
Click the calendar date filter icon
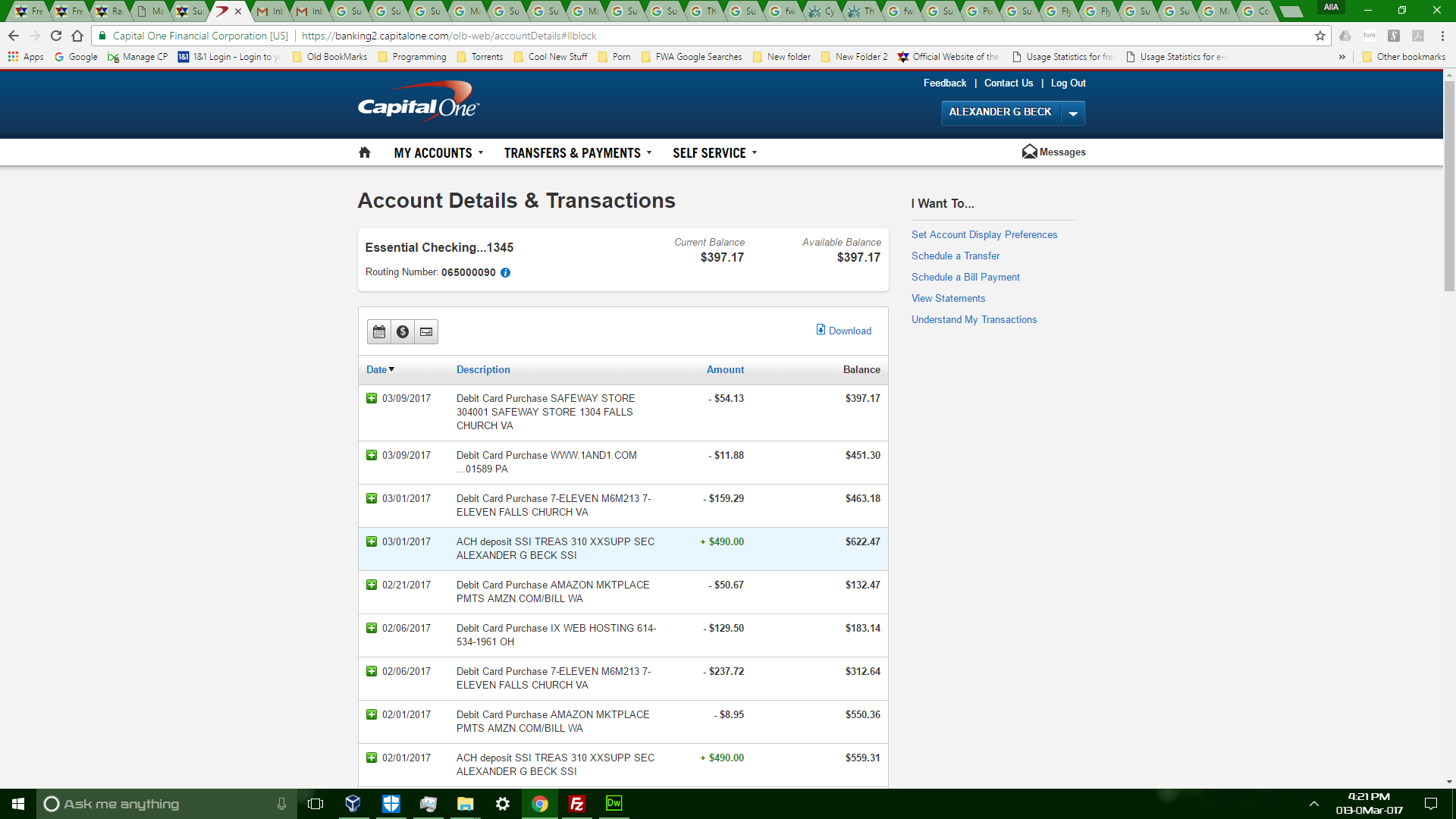(379, 331)
